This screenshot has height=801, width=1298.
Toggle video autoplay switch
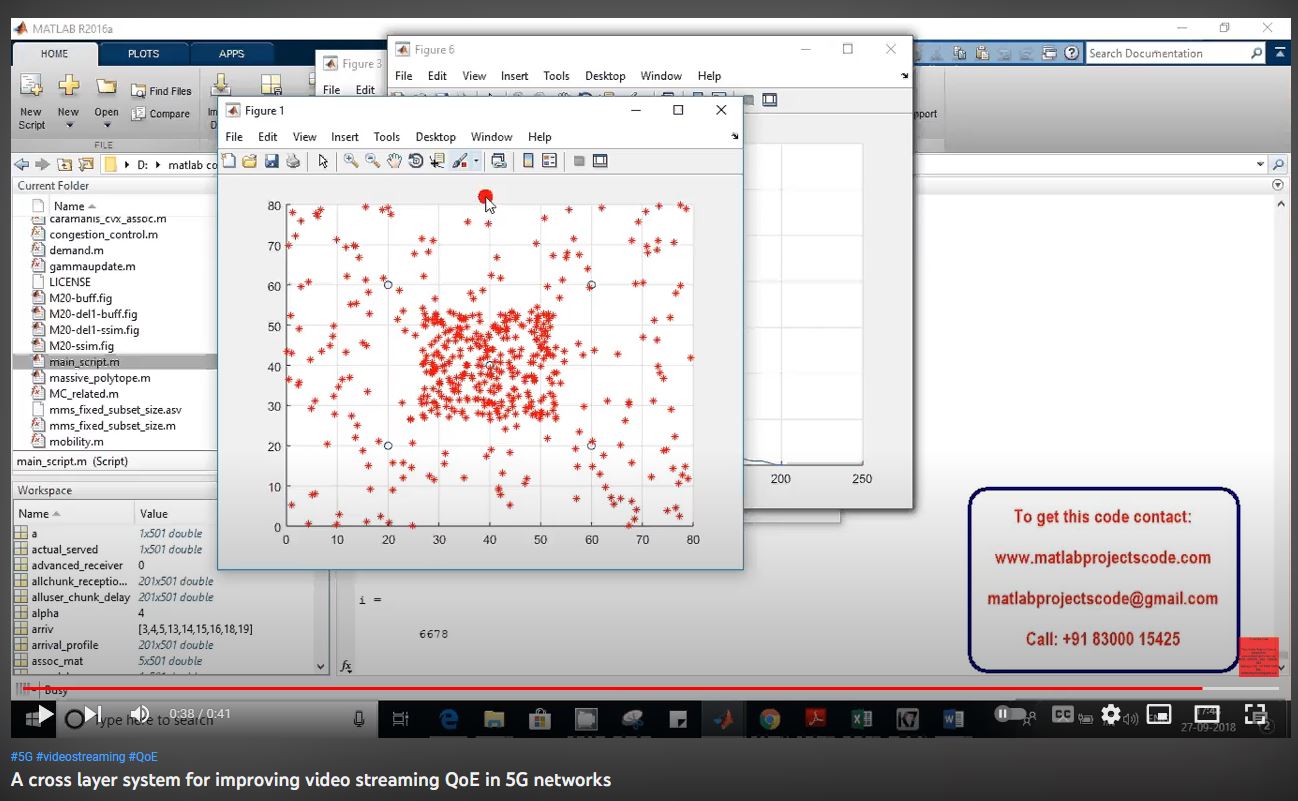(x=1010, y=713)
